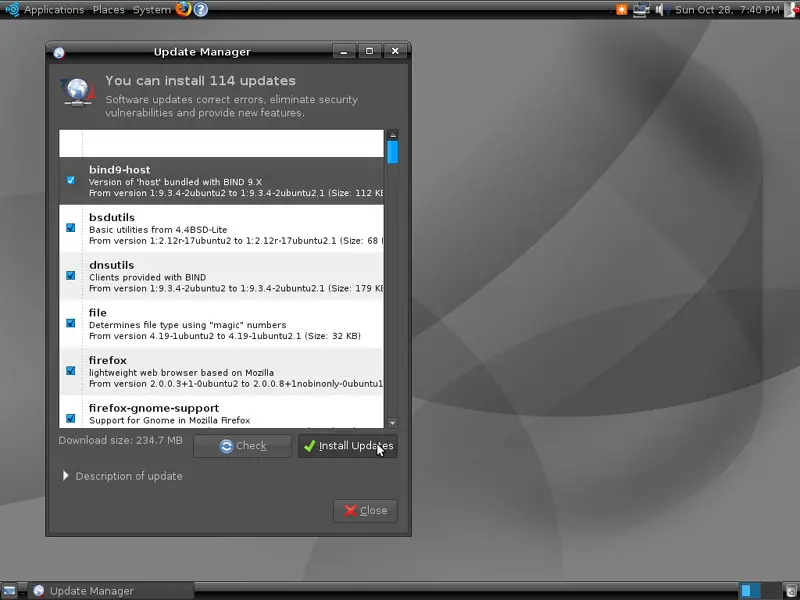Screen dimensions: 800x600
Task: Uncheck the bsdutils update
Action: (x=70, y=228)
